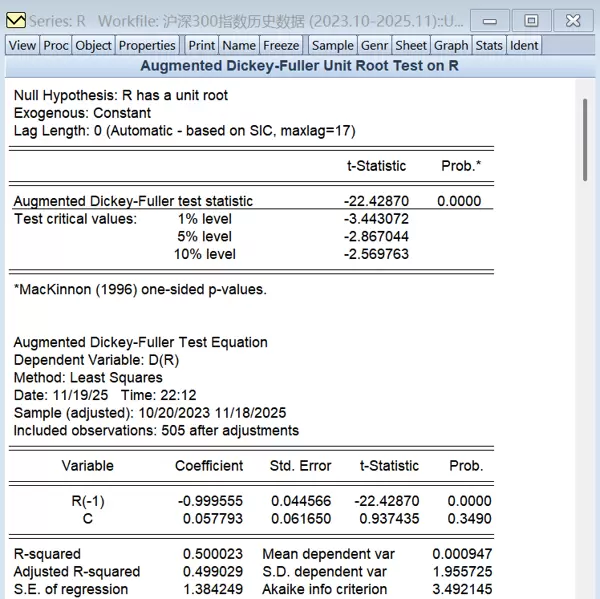
Task: Switch to Sheet view
Action: coord(411,45)
